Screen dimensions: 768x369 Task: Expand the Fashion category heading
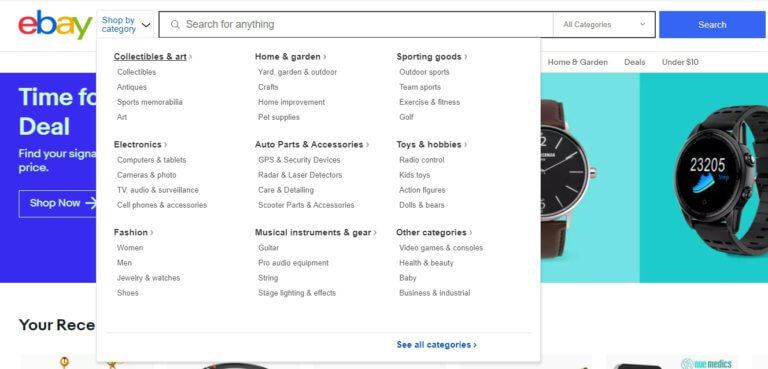[133, 232]
